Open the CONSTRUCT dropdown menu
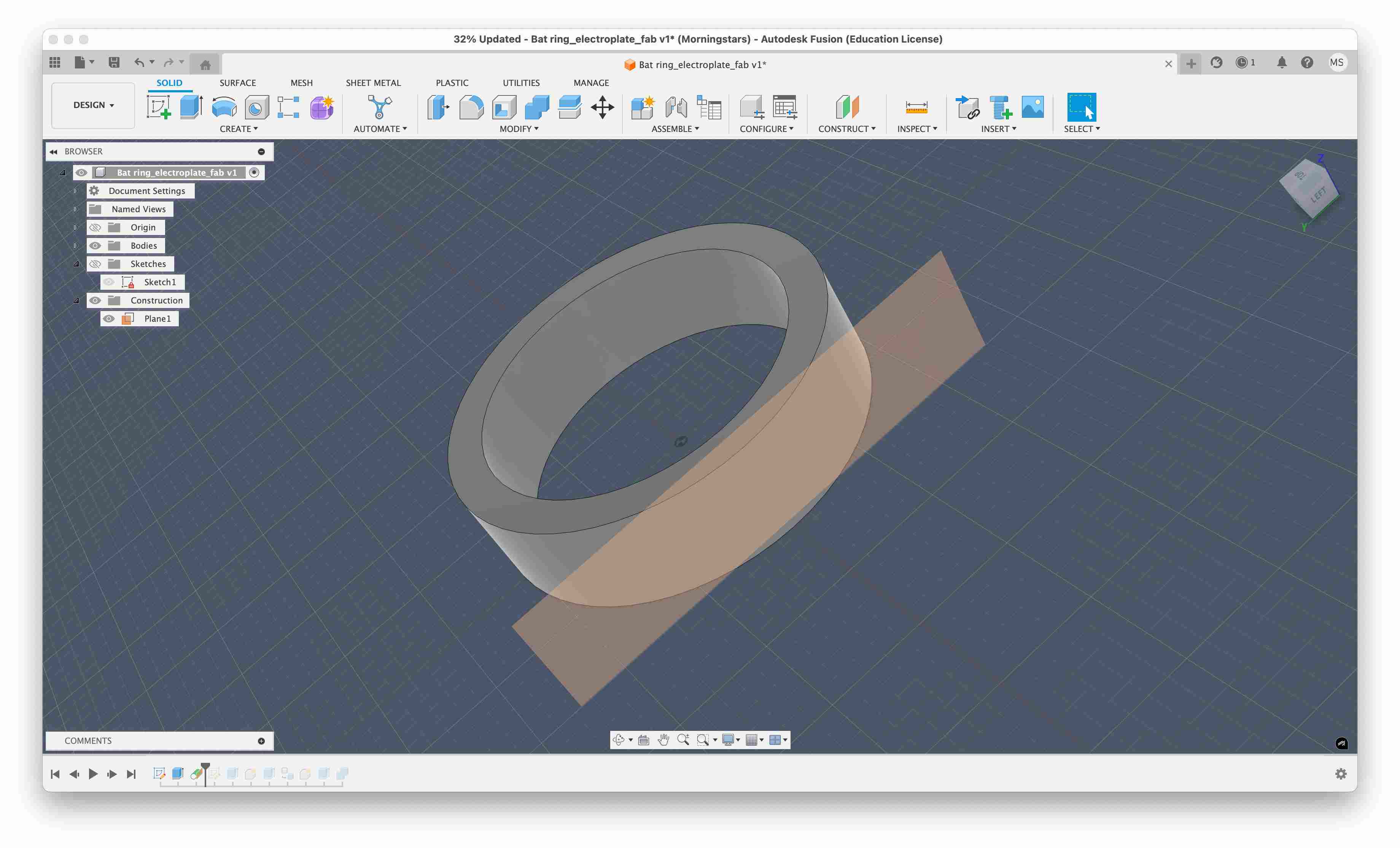The width and height of the screenshot is (1400, 848). 846,129
